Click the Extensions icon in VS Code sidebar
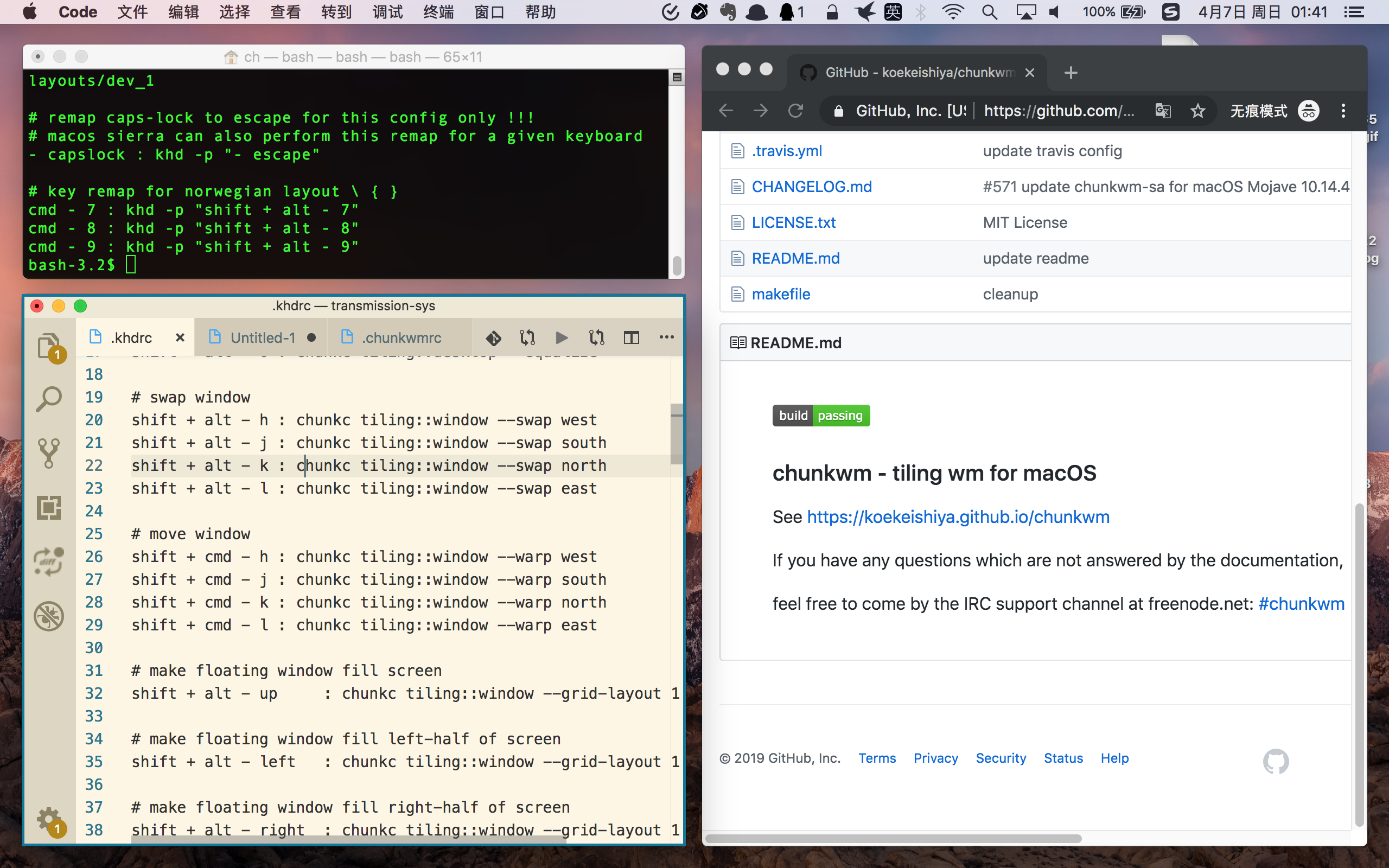 tap(50, 508)
